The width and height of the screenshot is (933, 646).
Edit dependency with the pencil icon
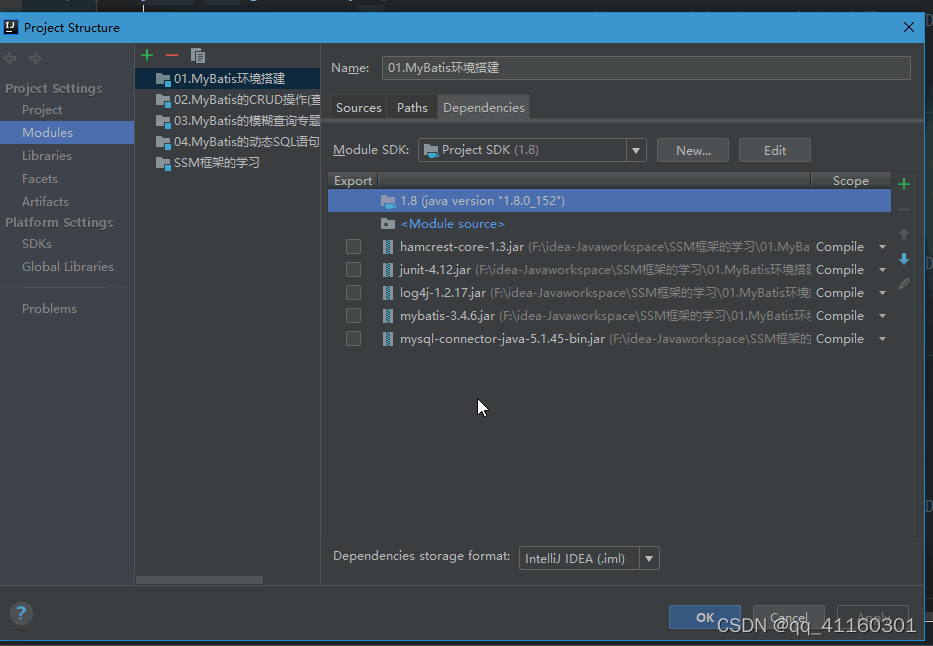coord(904,284)
